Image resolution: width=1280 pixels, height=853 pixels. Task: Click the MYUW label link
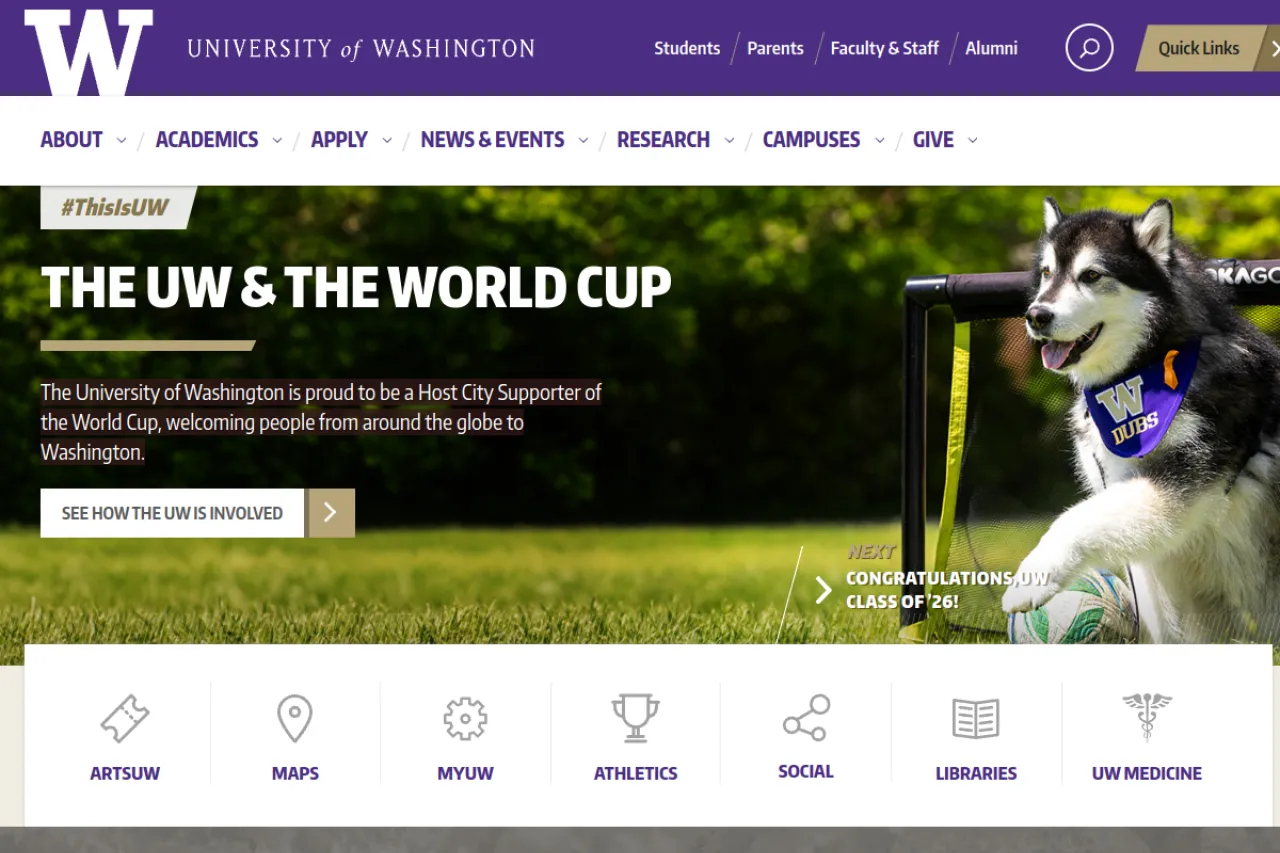[465, 773]
